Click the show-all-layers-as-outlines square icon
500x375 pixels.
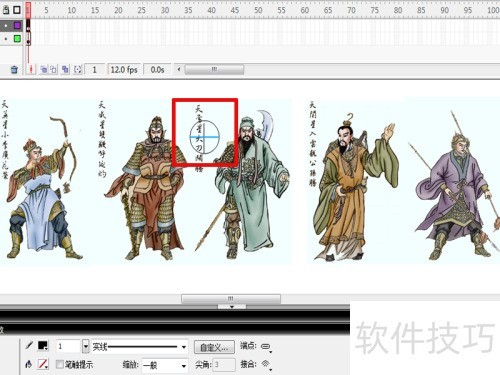click(x=17, y=10)
